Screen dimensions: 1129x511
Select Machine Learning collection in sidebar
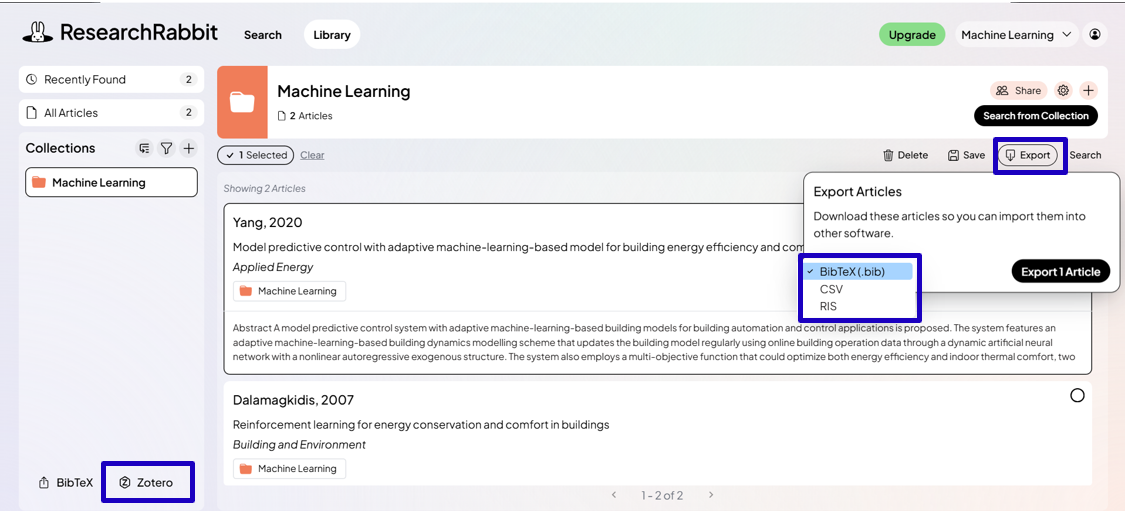(x=111, y=182)
